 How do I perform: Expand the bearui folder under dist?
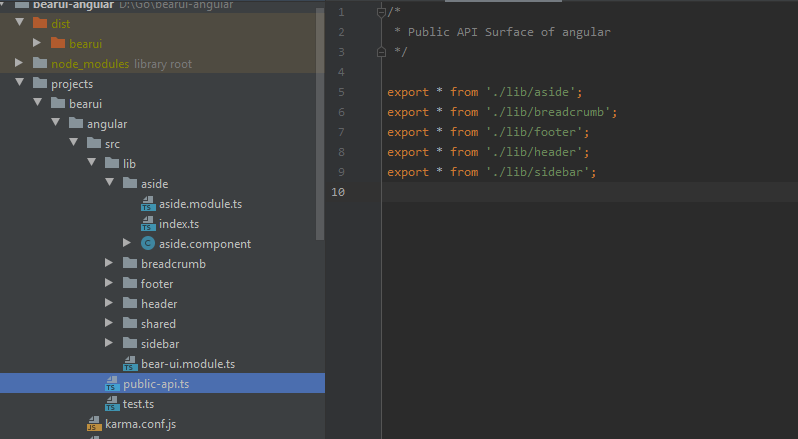pos(37,43)
